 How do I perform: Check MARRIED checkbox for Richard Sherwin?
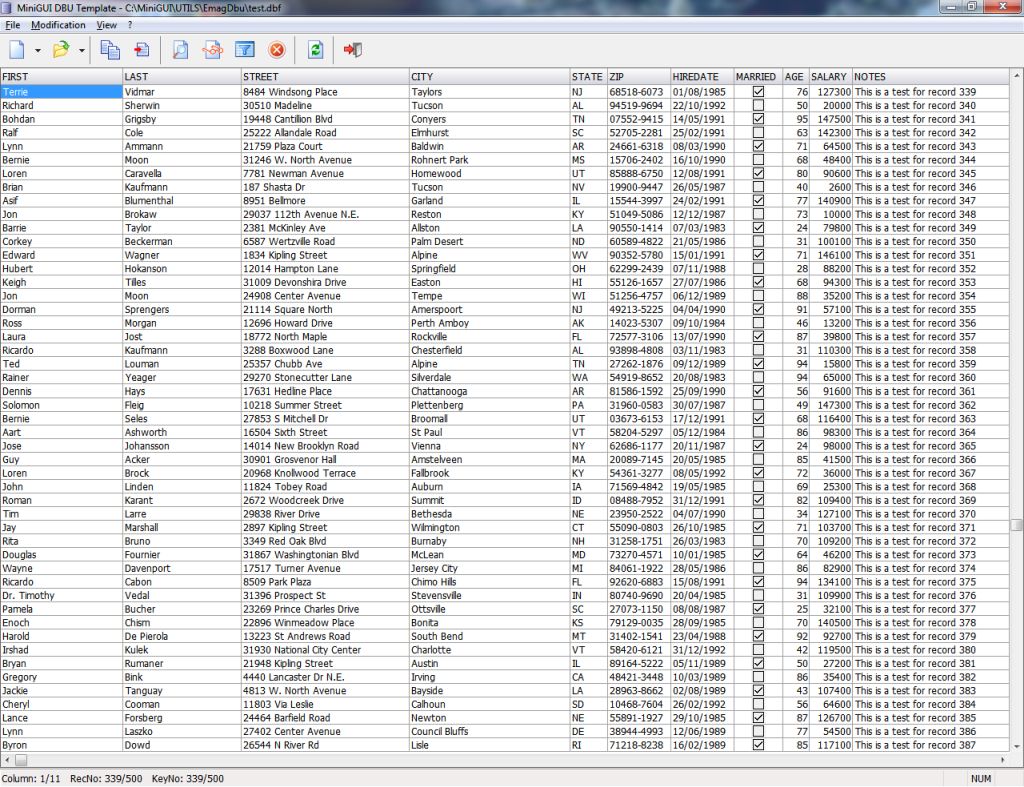tap(758, 106)
